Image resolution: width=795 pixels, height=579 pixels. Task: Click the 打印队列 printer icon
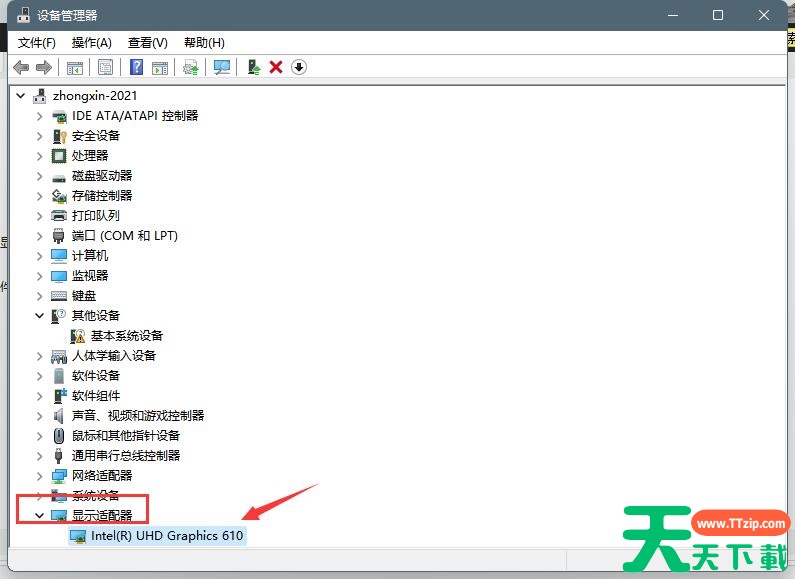[59, 215]
